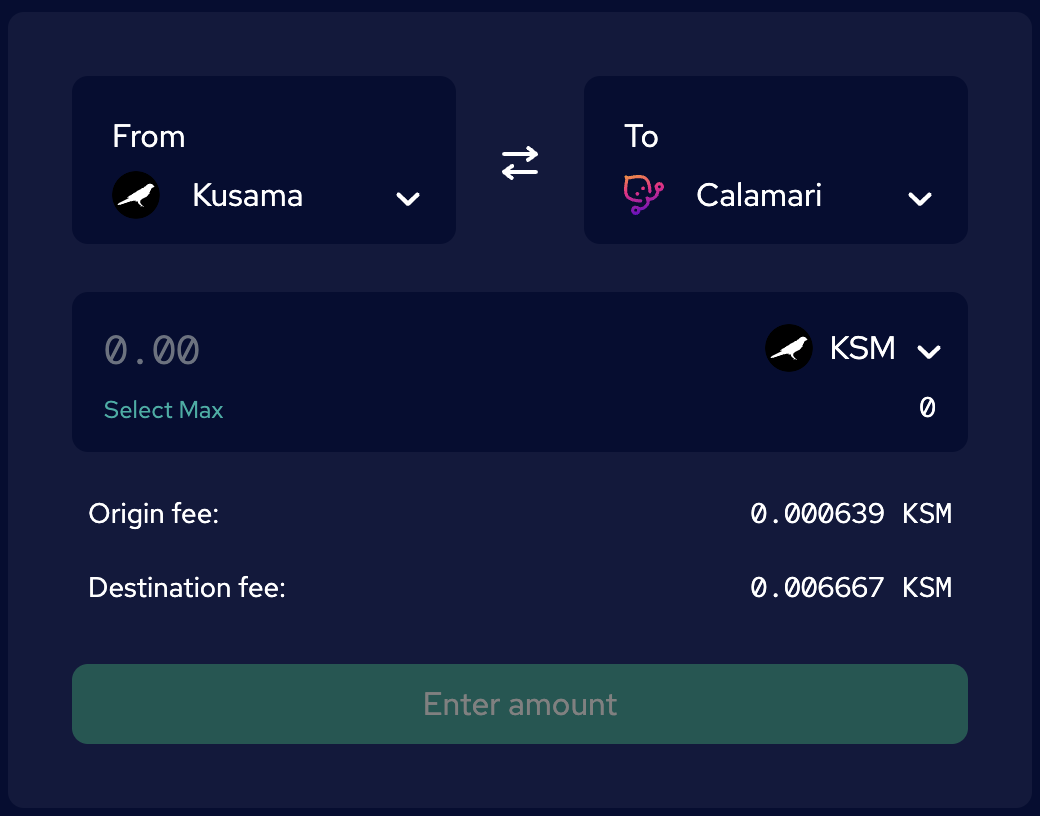
Task: Click the KSM token bird icon
Action: tap(789, 348)
